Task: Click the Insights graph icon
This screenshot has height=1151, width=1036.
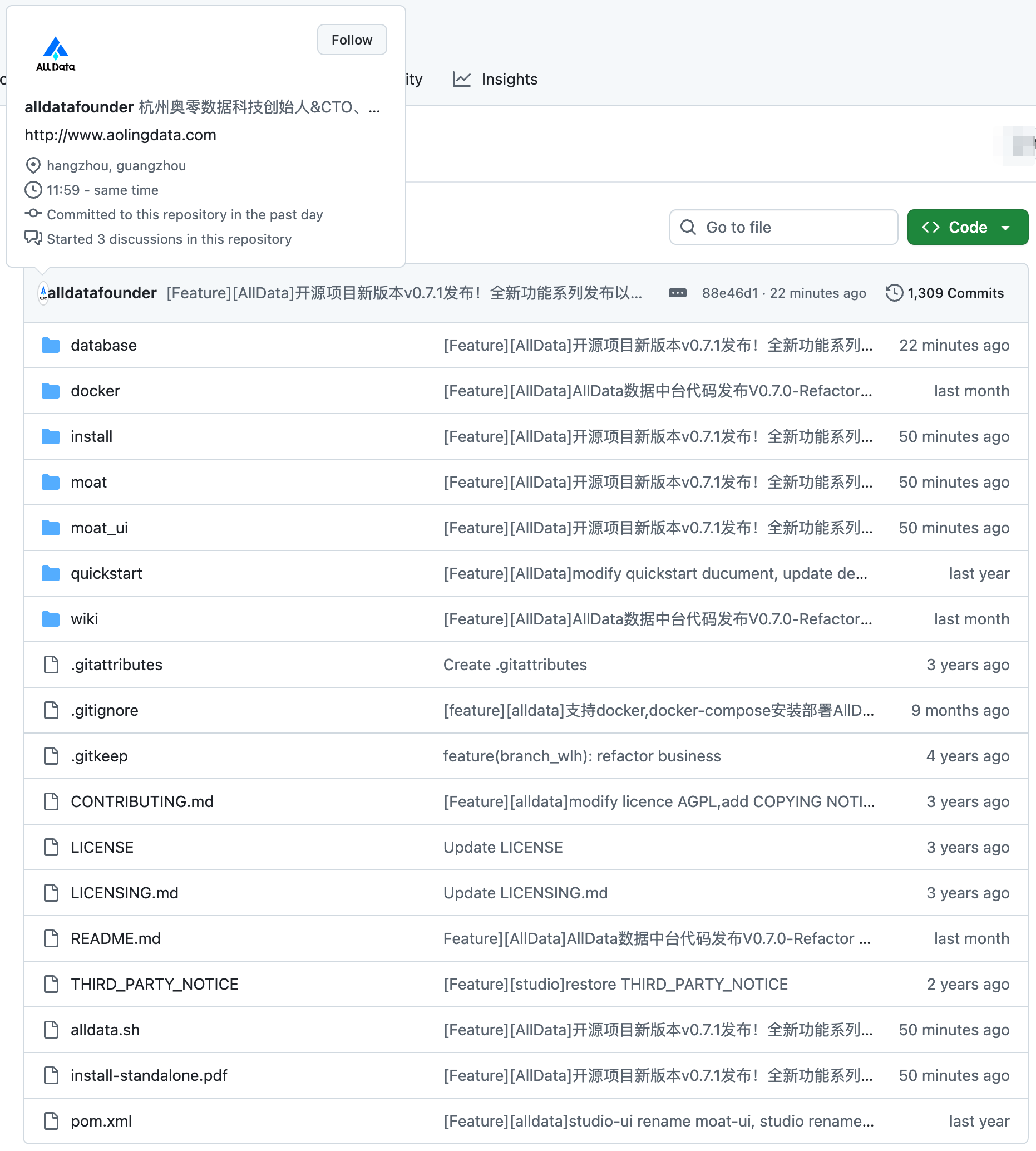Action: [462, 79]
